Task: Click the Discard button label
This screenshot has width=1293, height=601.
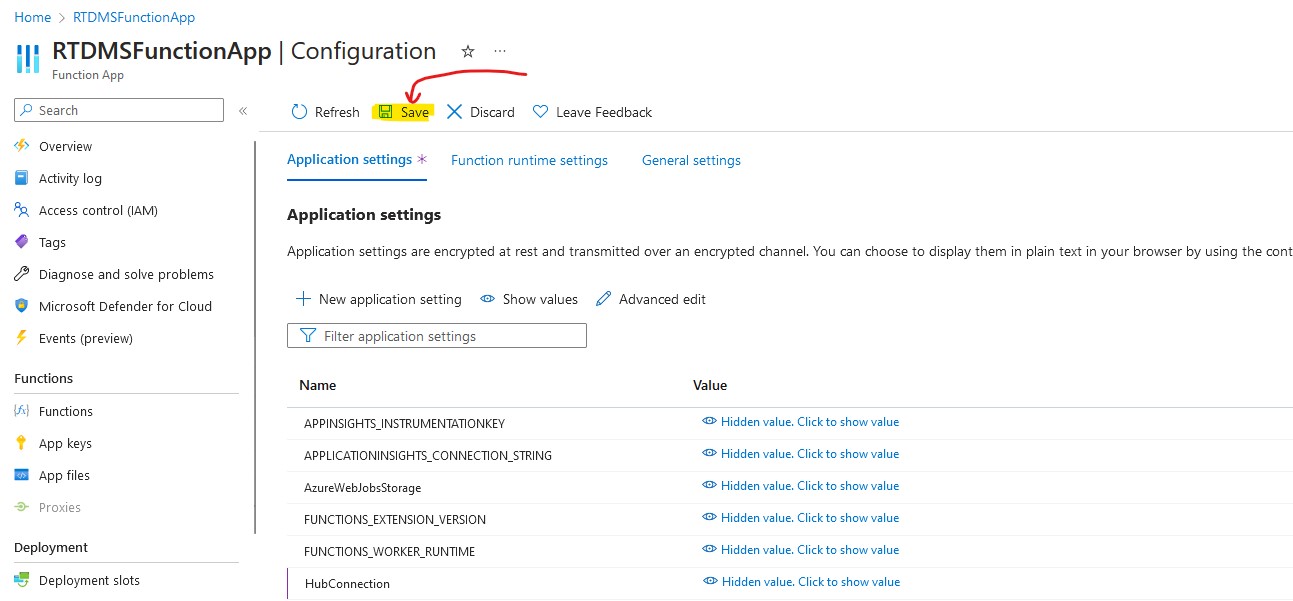Action: (492, 112)
